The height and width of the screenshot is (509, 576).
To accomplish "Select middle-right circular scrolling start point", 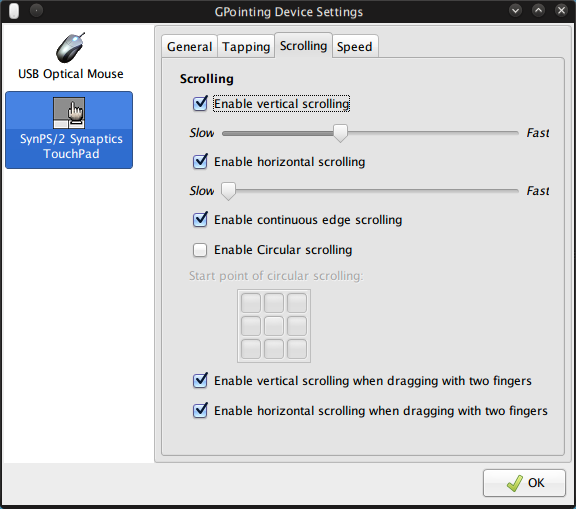I will coord(297,326).
